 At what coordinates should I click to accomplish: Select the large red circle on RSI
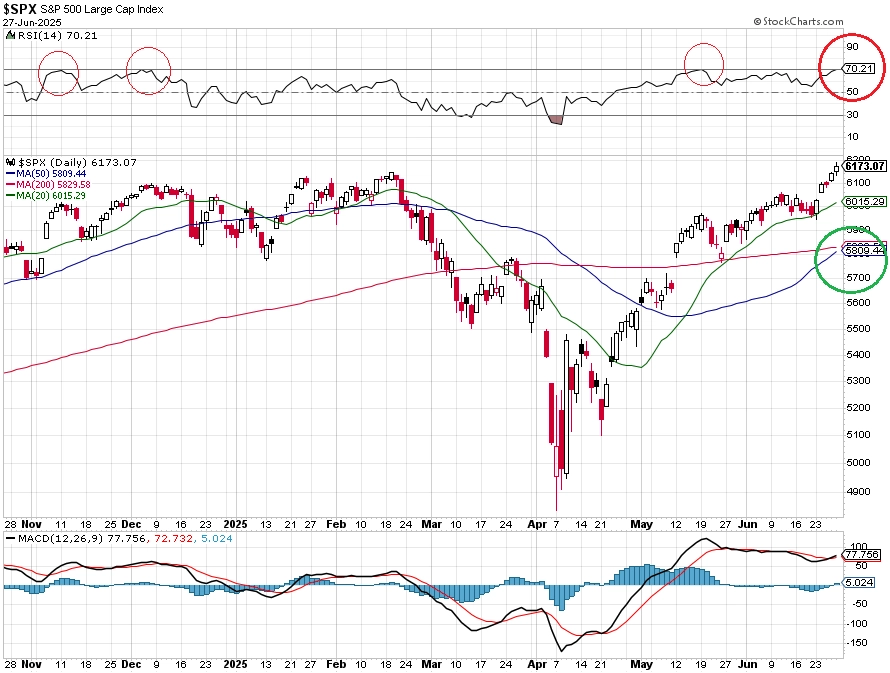(851, 67)
